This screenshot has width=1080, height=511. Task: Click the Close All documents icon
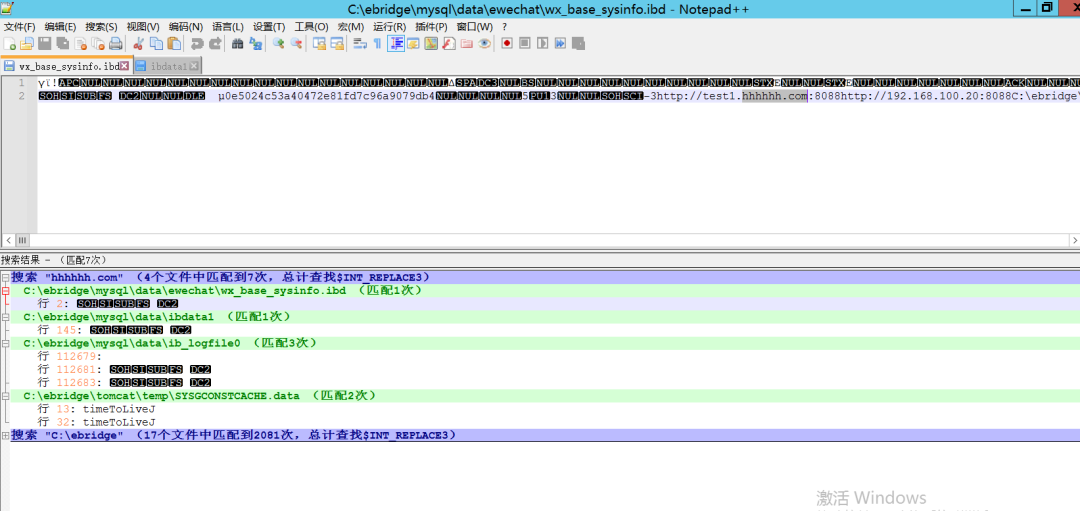[98, 43]
